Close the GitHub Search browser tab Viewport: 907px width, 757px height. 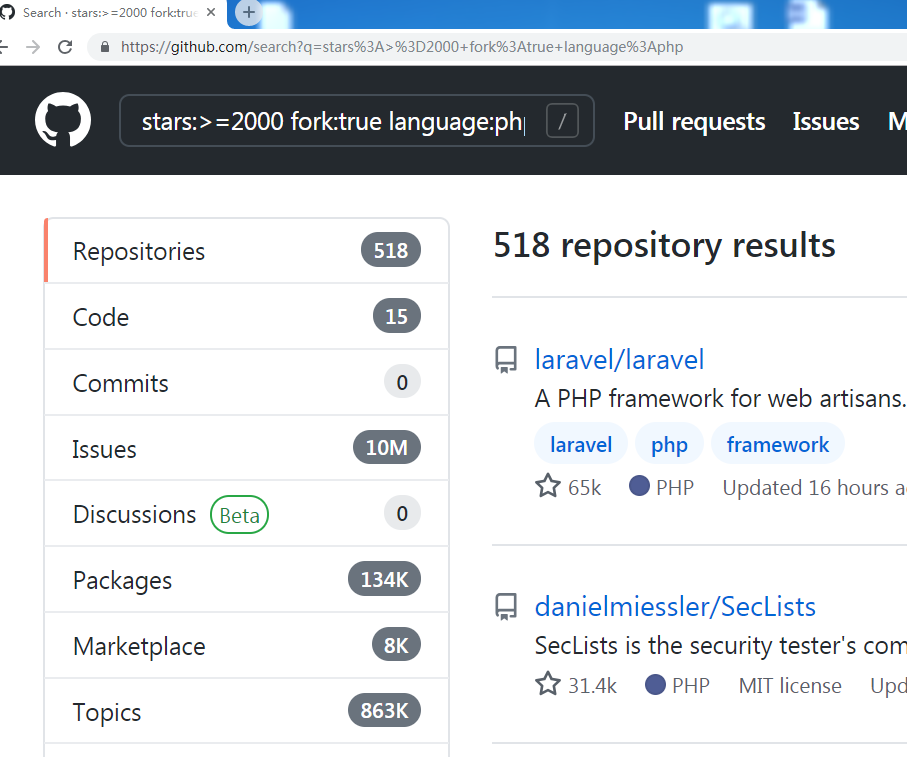tap(211, 12)
